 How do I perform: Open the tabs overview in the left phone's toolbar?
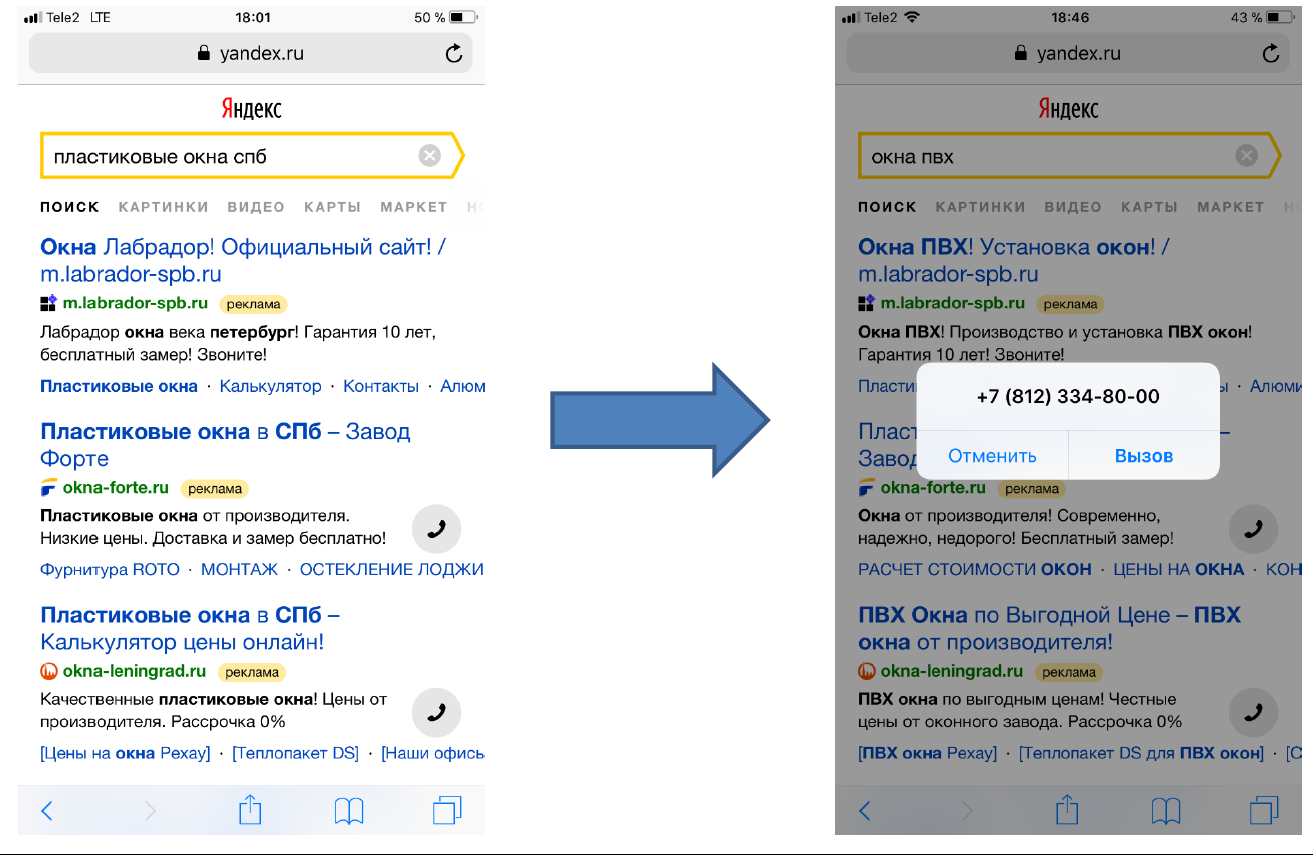coord(447,810)
